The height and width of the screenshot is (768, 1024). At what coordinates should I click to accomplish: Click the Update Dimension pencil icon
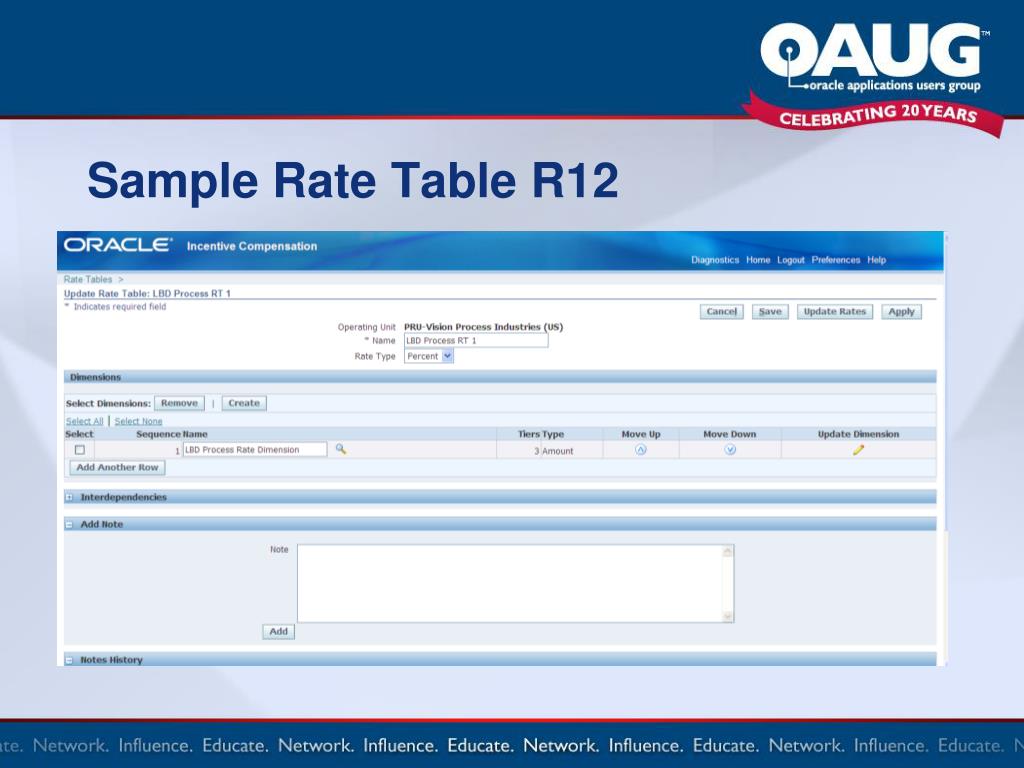pos(858,450)
